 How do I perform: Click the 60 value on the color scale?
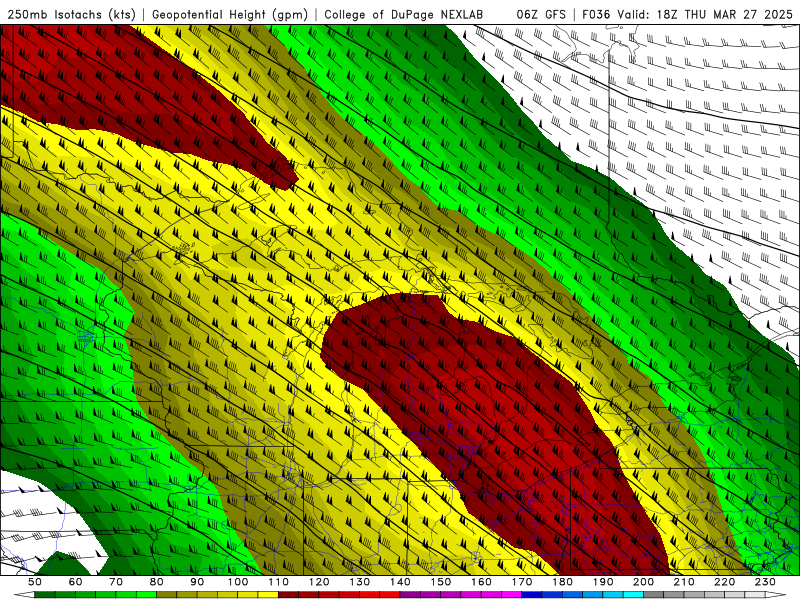(x=76, y=582)
